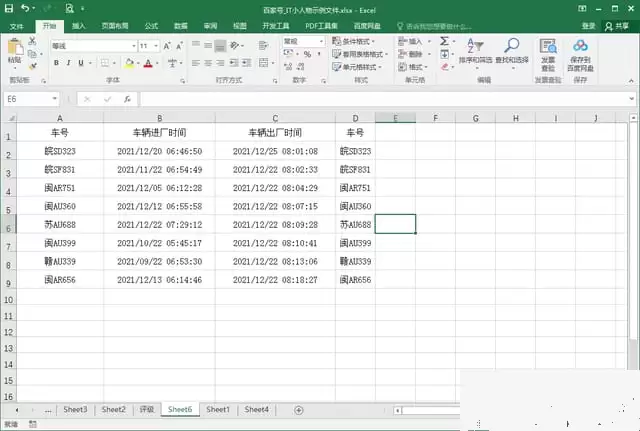Click the Clear eraser icon
The height and width of the screenshot is (431, 640).
pos(445,67)
